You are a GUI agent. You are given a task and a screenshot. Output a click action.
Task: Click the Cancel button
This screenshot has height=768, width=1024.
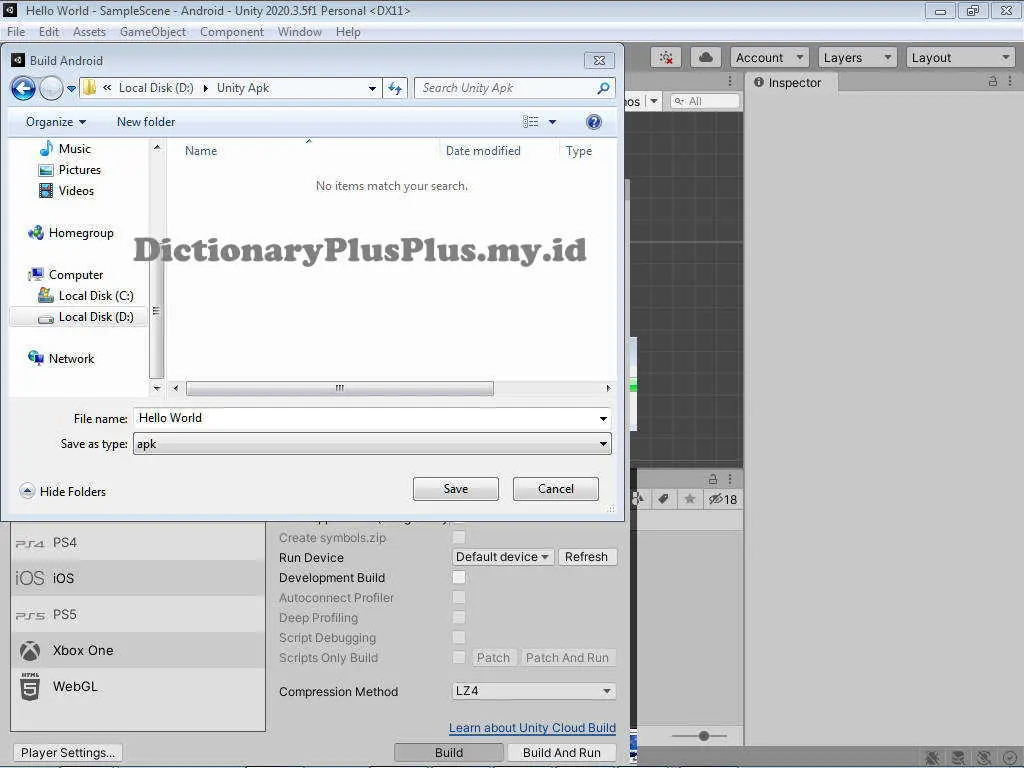coord(556,489)
